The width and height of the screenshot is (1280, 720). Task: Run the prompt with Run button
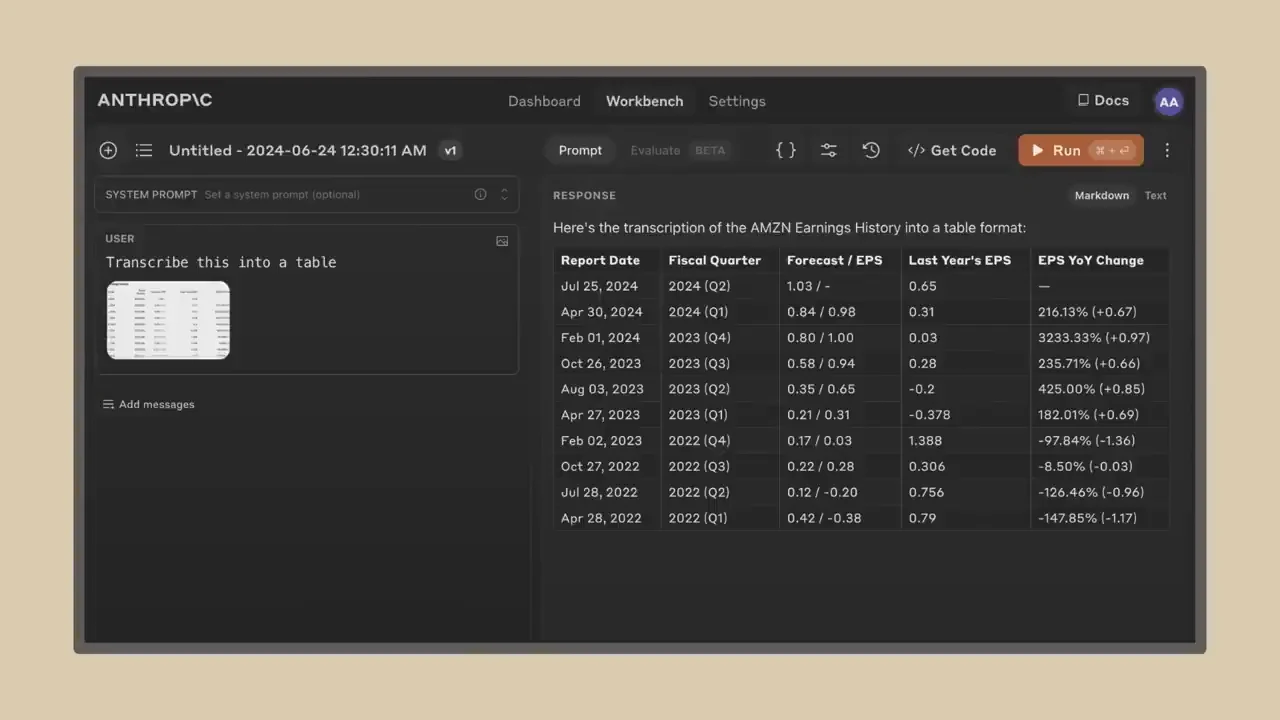1081,150
